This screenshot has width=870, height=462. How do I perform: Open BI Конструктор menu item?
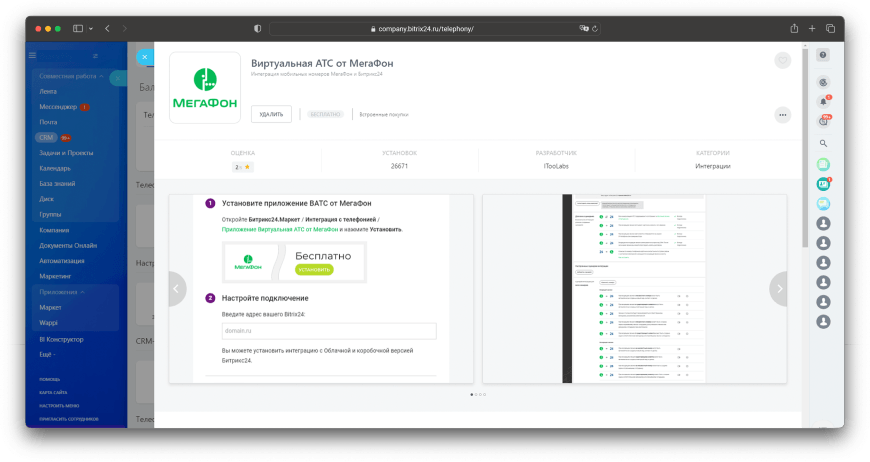[x=61, y=339]
